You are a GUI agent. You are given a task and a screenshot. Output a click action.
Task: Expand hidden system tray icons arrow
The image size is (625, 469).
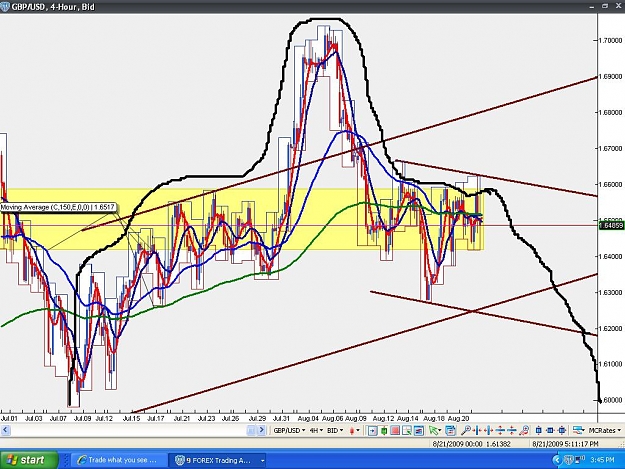click(557, 460)
